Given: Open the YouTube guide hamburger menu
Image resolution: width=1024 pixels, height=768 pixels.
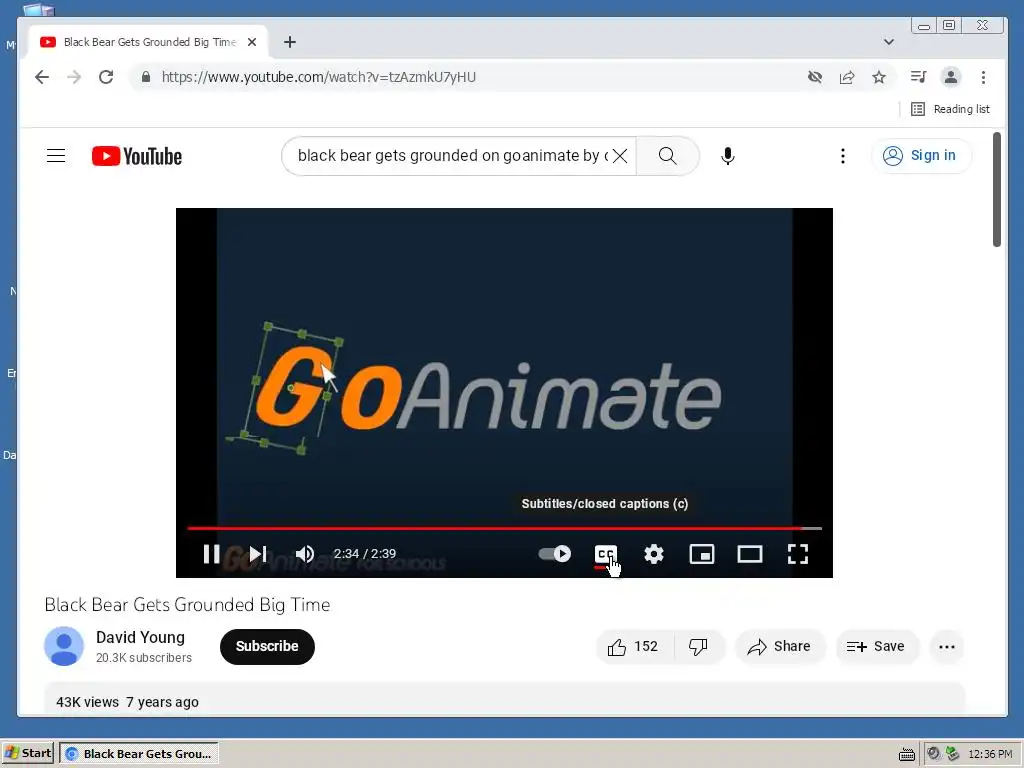Looking at the screenshot, I should (x=56, y=155).
